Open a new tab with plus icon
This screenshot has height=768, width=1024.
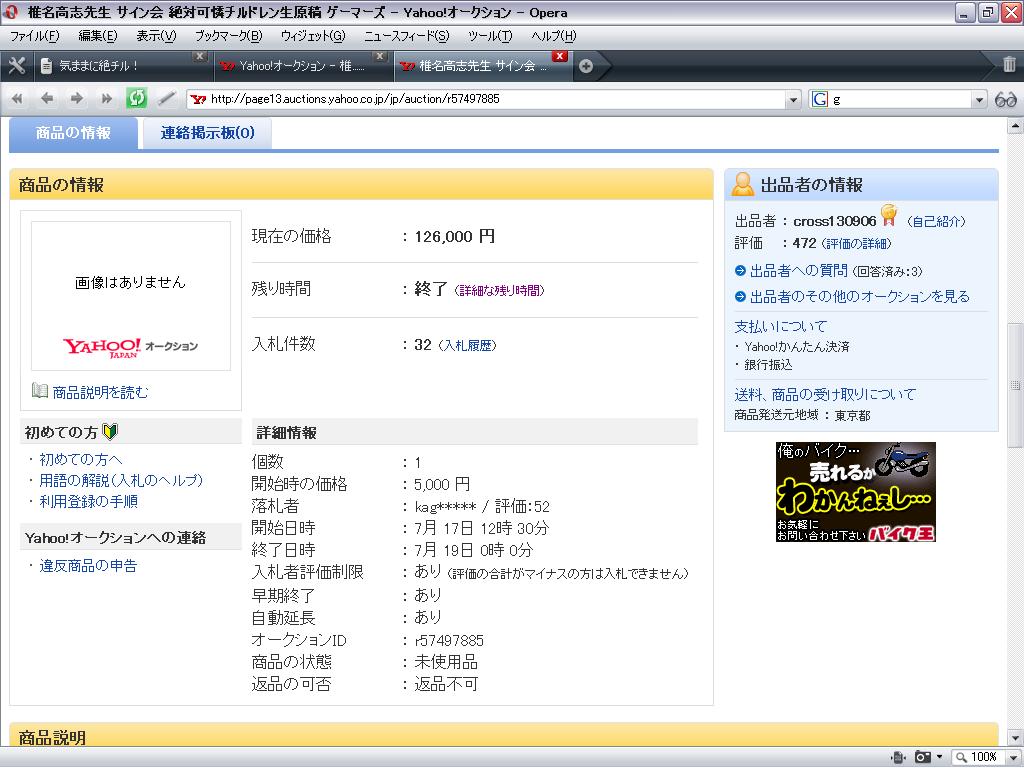coord(586,66)
